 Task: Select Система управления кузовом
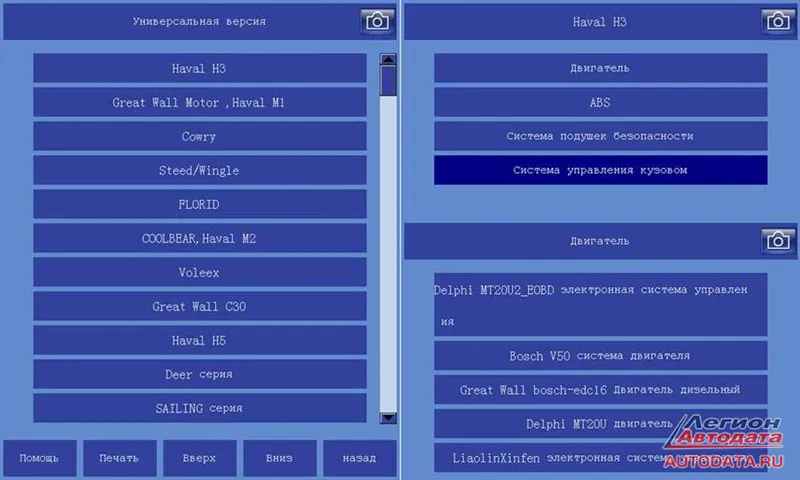[x=601, y=170]
